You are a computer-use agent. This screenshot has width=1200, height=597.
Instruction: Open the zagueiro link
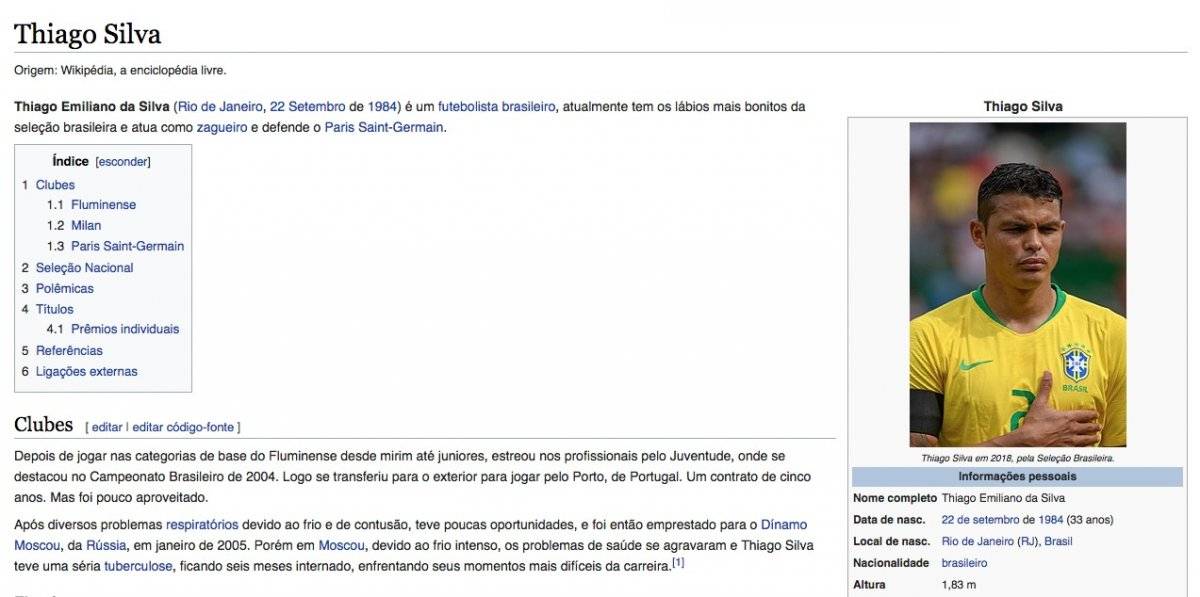coord(222,128)
